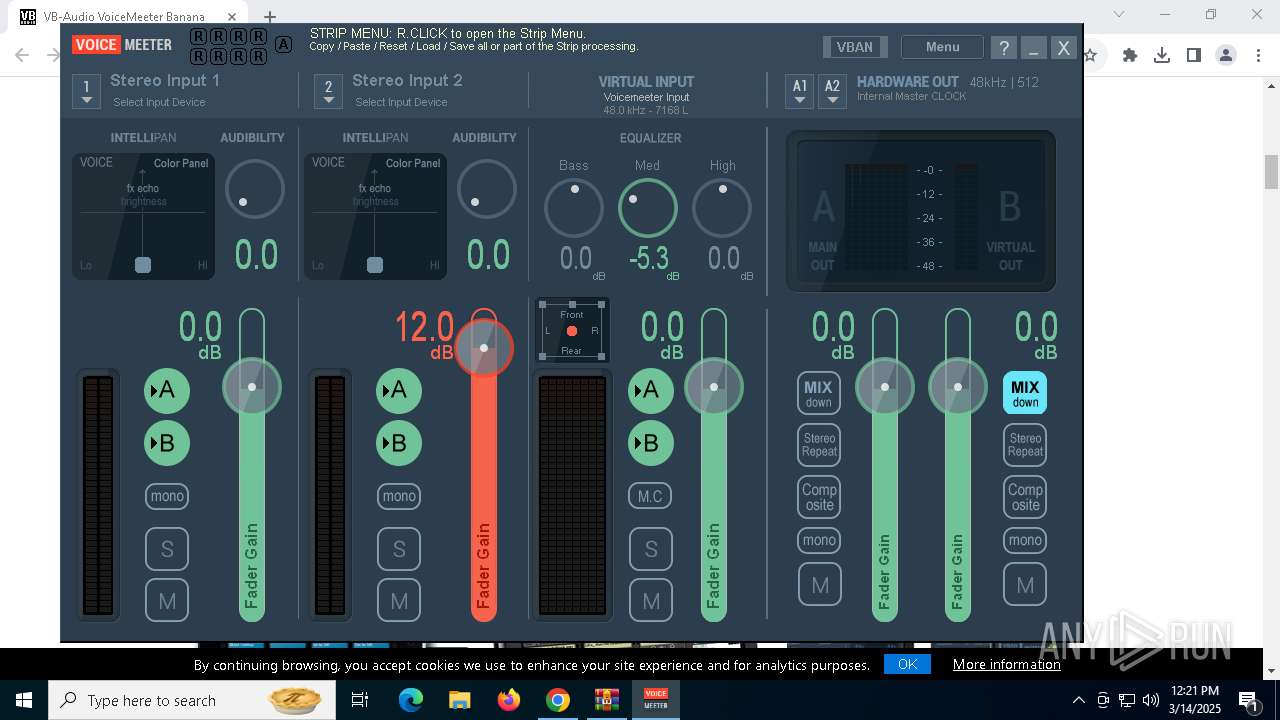Open a new browser tab
The width and height of the screenshot is (1280, 720).
[270, 16]
